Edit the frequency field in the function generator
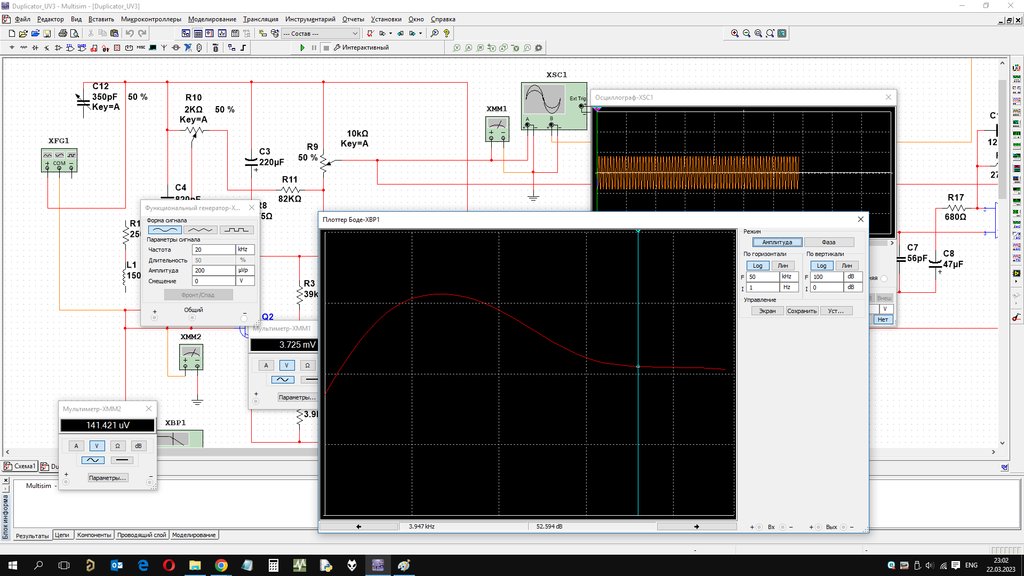The width and height of the screenshot is (1024, 576). pos(214,249)
